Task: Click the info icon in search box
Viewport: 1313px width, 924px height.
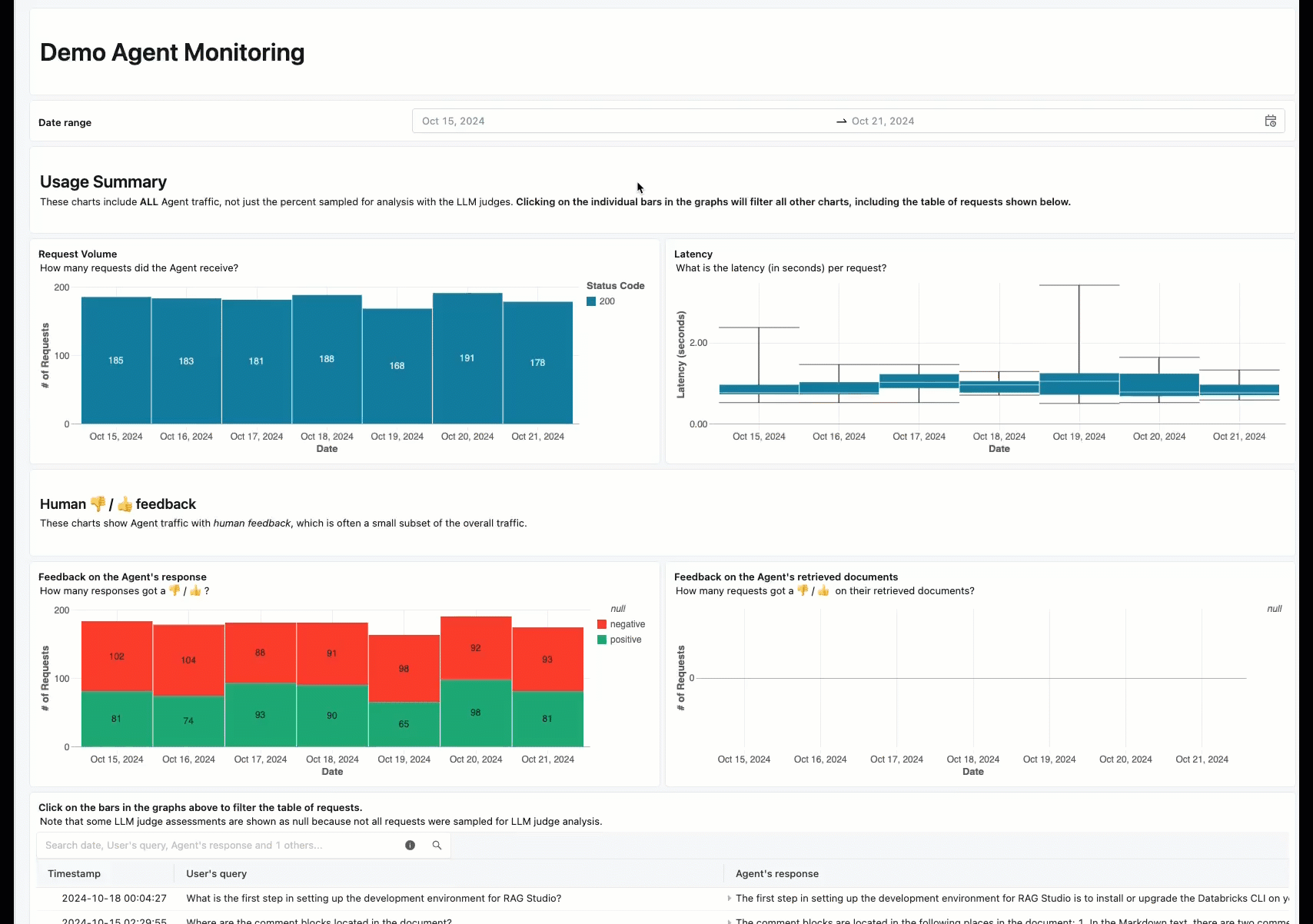Action: pos(410,846)
